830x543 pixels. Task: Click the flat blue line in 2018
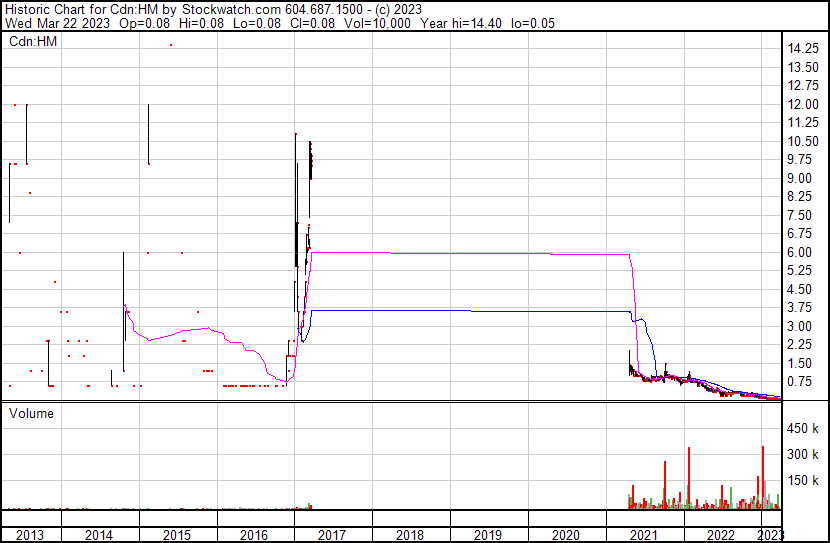[x=410, y=311]
